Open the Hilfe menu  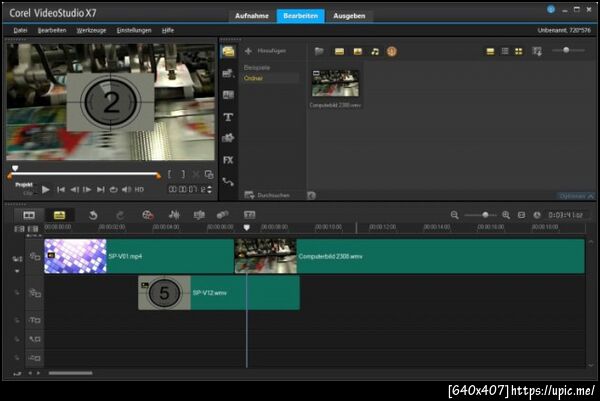click(168, 30)
